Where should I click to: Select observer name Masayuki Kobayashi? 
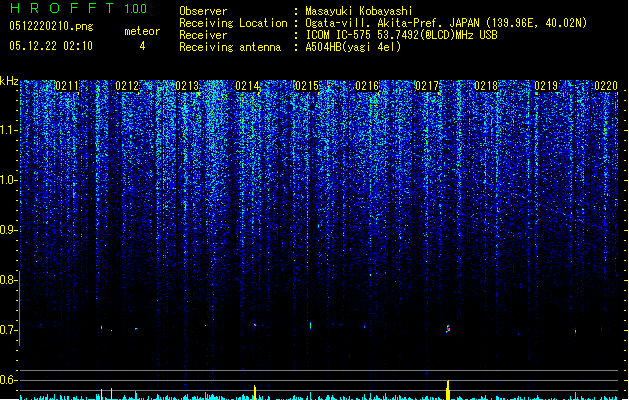click(x=359, y=11)
